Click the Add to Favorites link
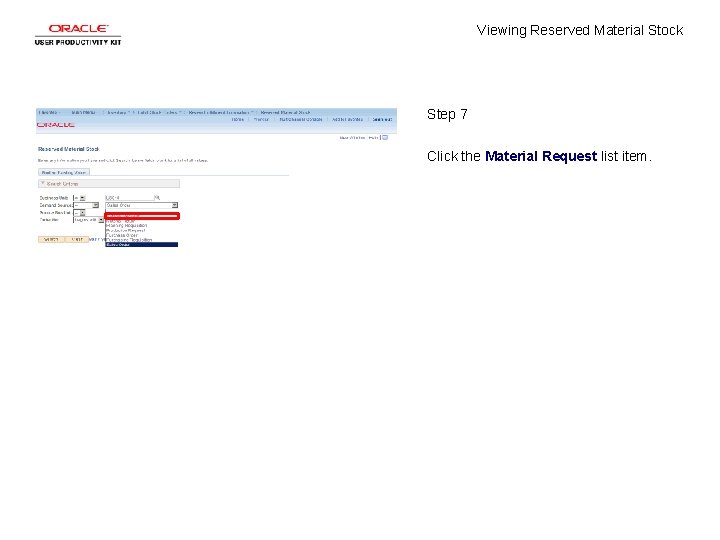The height and width of the screenshot is (540, 720). click(x=348, y=119)
